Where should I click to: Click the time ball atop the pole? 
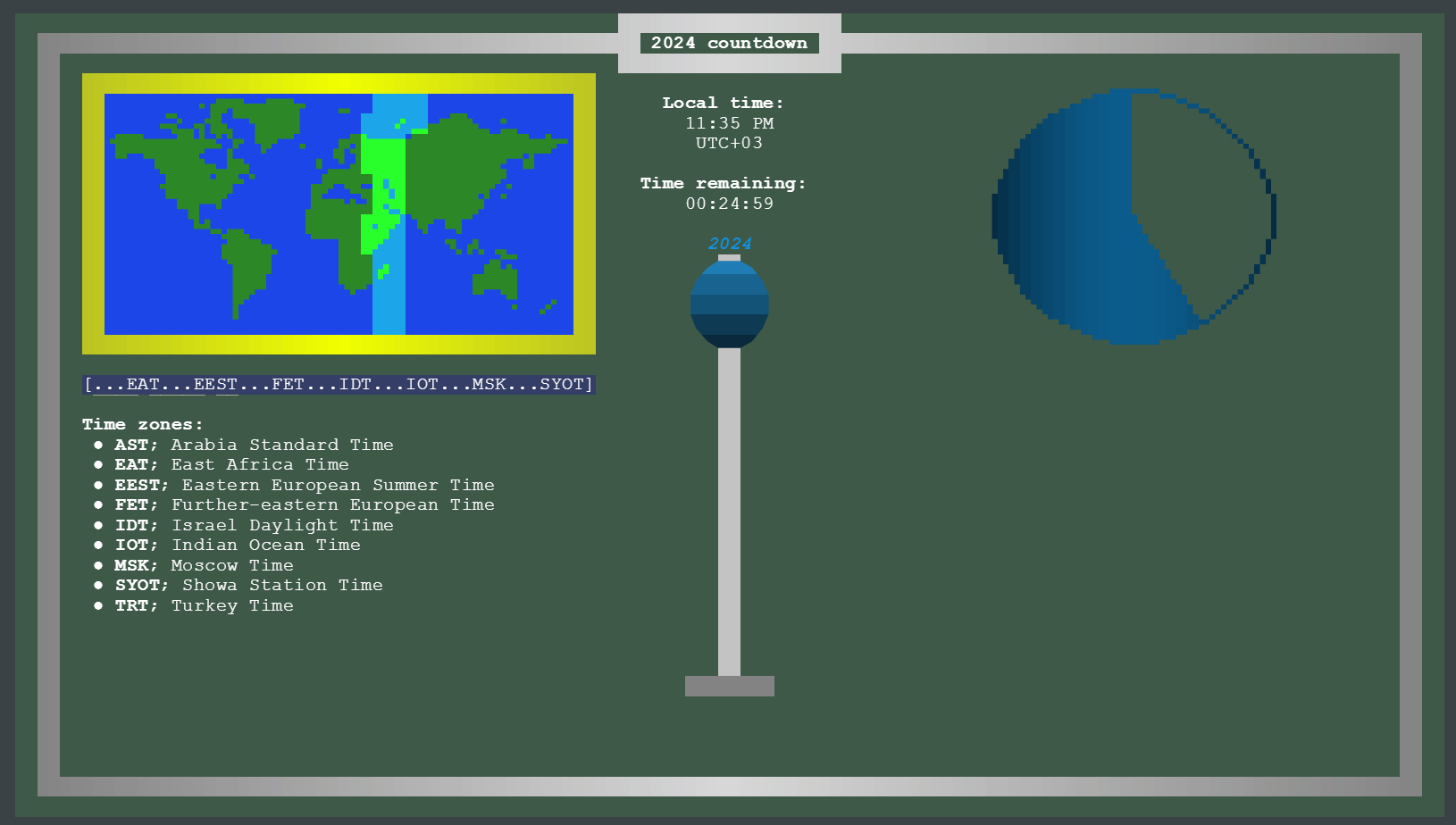point(729,304)
